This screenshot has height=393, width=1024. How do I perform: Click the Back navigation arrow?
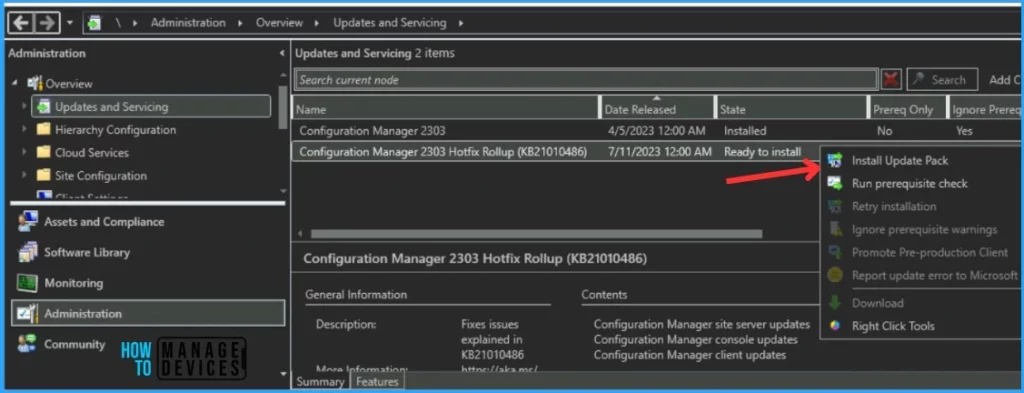[21, 23]
